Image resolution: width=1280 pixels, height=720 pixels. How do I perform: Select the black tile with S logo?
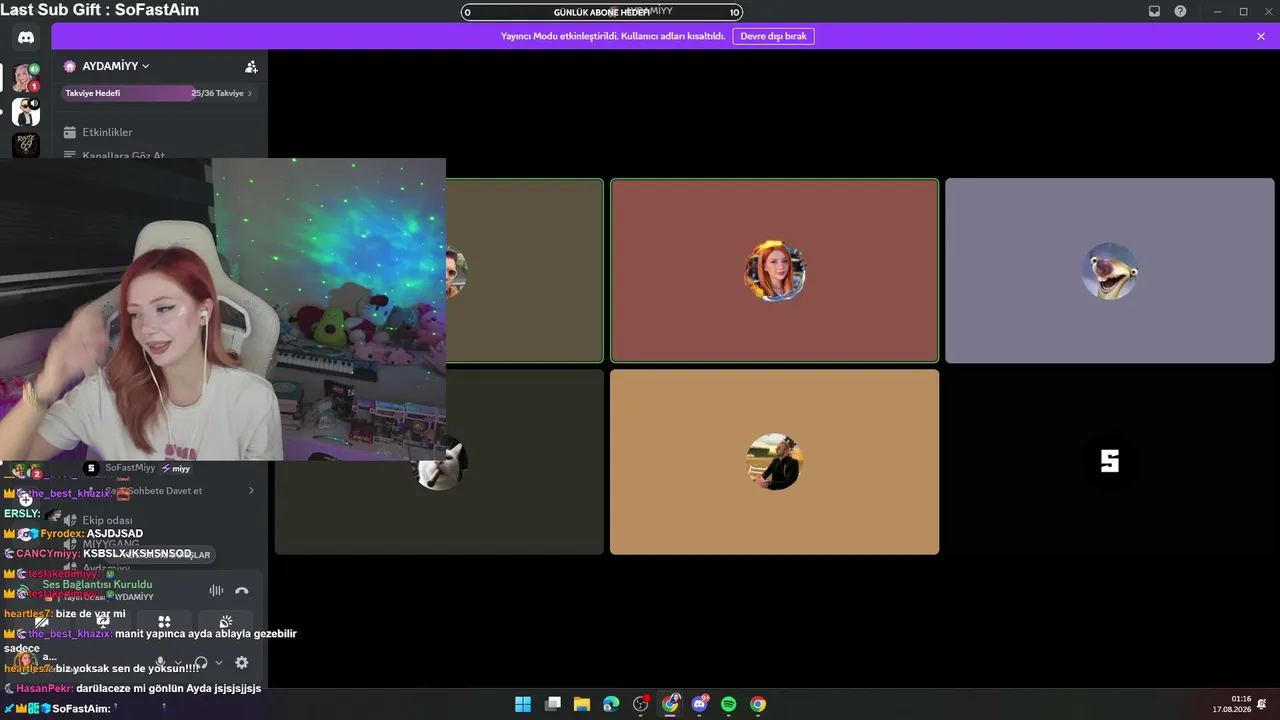[x=1110, y=462]
